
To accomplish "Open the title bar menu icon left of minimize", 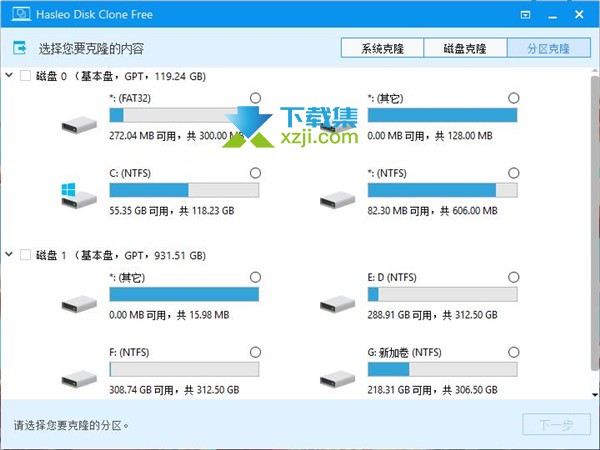I will tap(525, 15).
